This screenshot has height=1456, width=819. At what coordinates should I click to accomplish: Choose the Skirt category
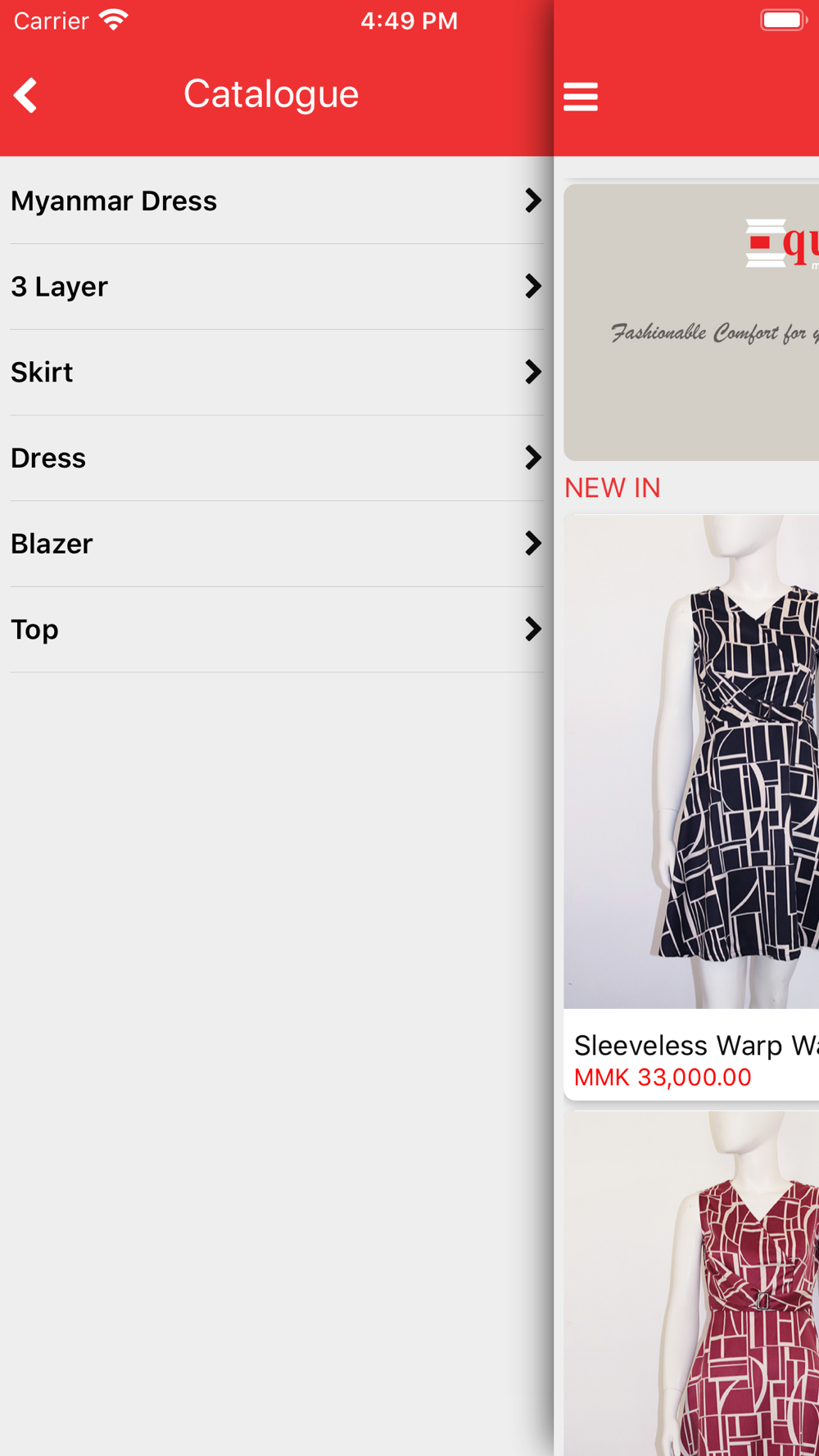click(x=277, y=373)
